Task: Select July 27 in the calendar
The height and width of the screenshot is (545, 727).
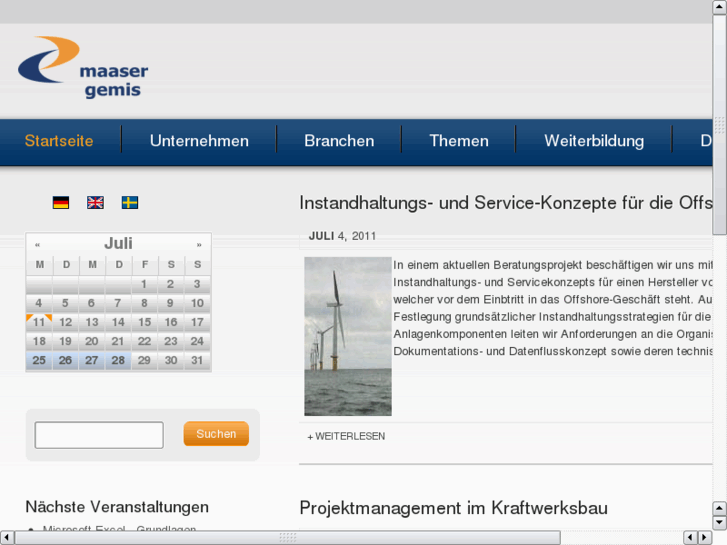Action: pyautogui.click(x=92, y=360)
